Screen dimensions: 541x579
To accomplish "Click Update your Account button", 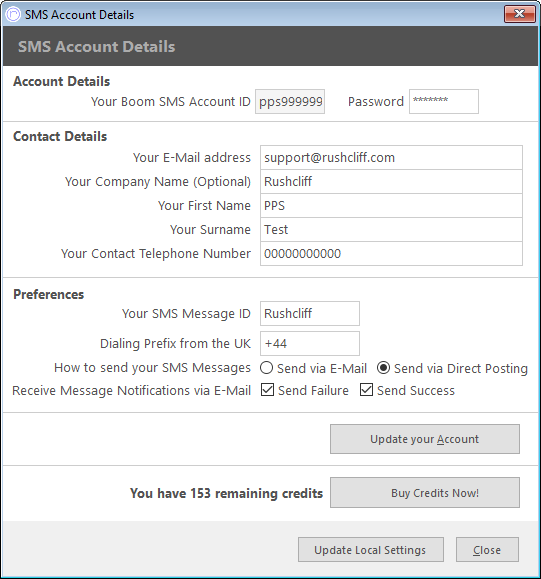I will point(425,439).
